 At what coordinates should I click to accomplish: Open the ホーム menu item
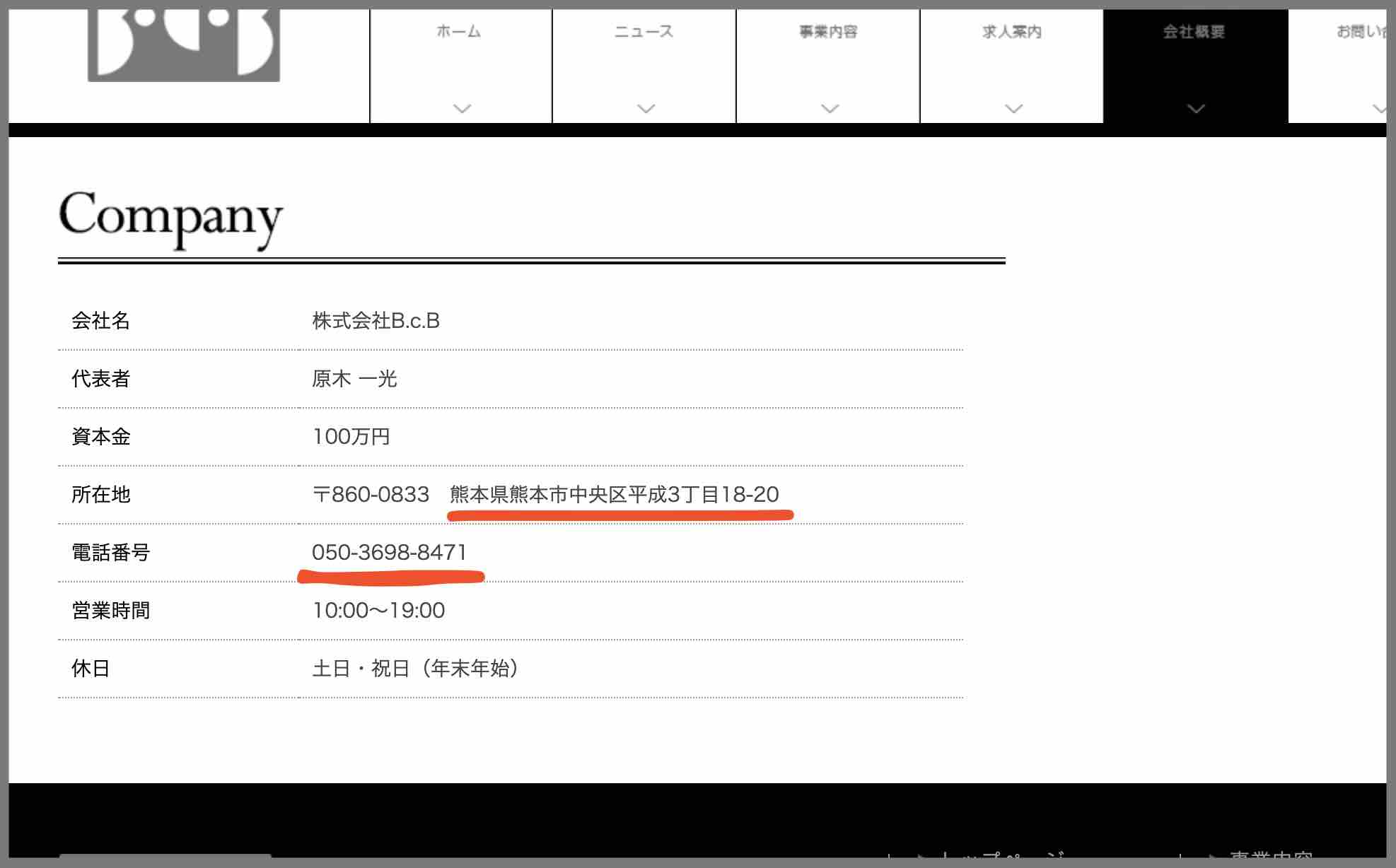click(x=460, y=32)
